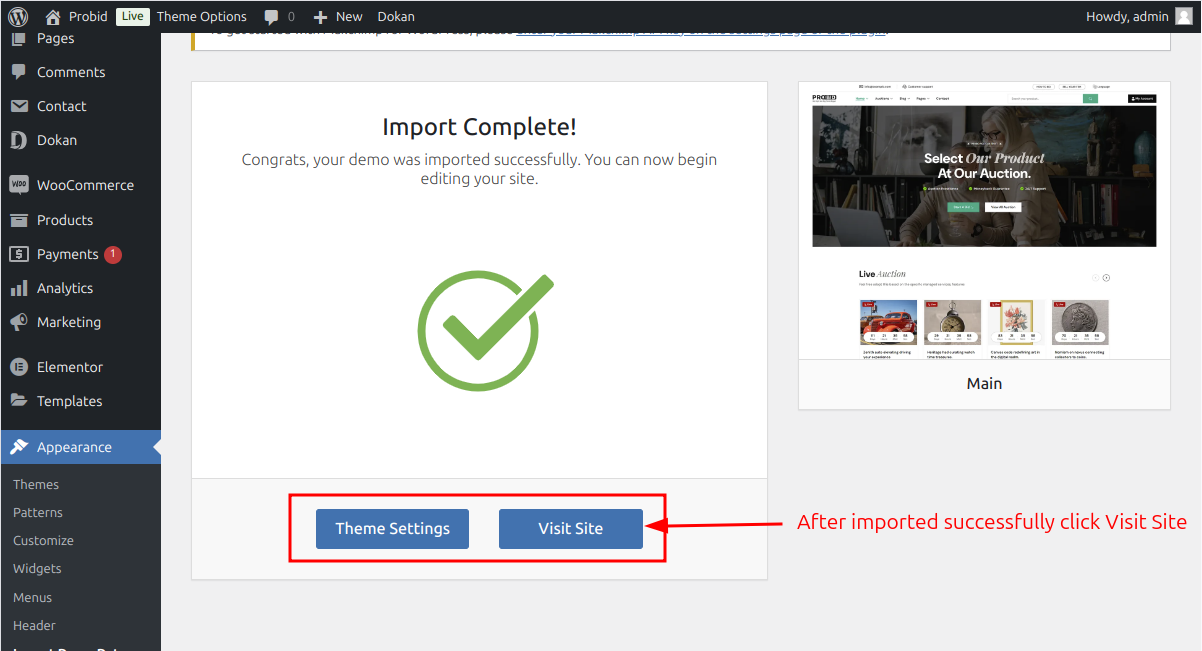Viewport: 1202px width, 651px height.
Task: Go to Menus under Appearance
Action: [x=33, y=597]
